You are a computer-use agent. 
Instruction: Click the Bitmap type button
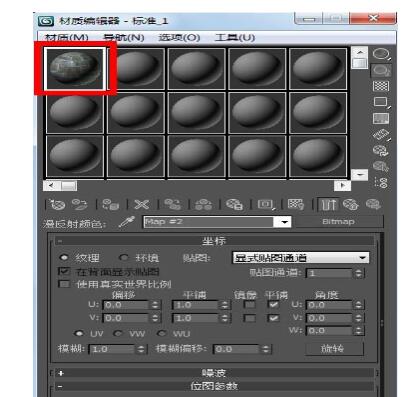point(339,222)
